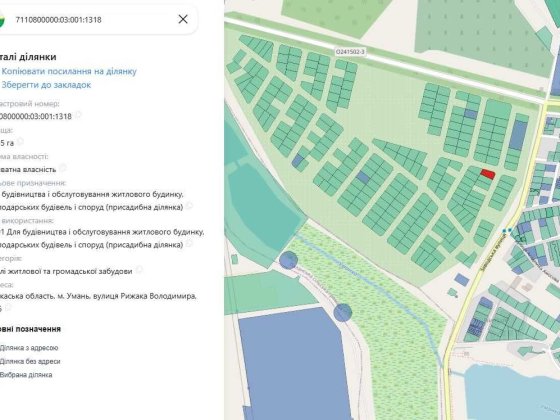Clear the cadastral number search field
Image resolution: width=560 pixels, height=420 pixels.
pos(183,19)
